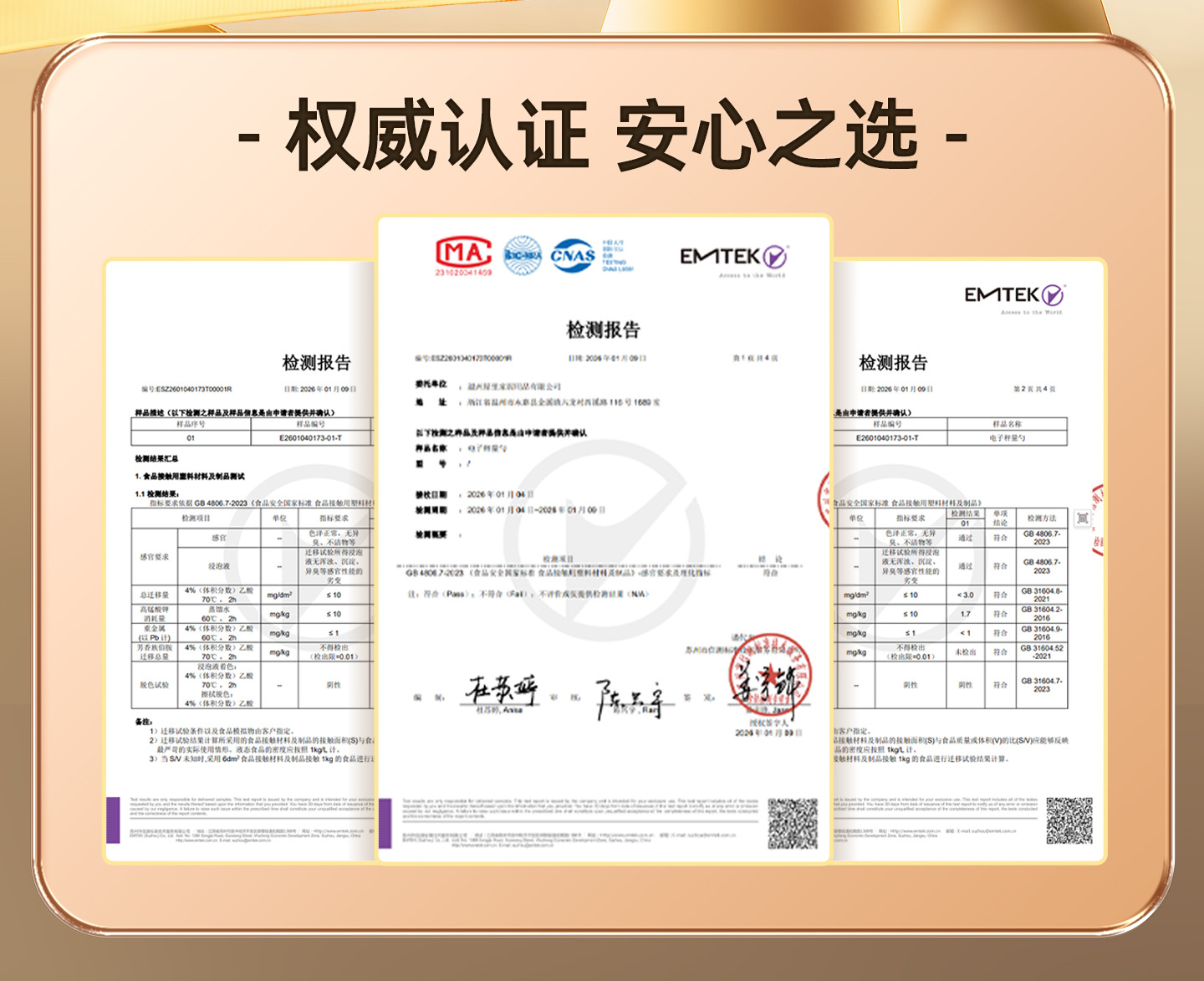Click the "GB 31604.7-2023" method cell
This screenshot has width=1204, height=981.
coord(1042,685)
